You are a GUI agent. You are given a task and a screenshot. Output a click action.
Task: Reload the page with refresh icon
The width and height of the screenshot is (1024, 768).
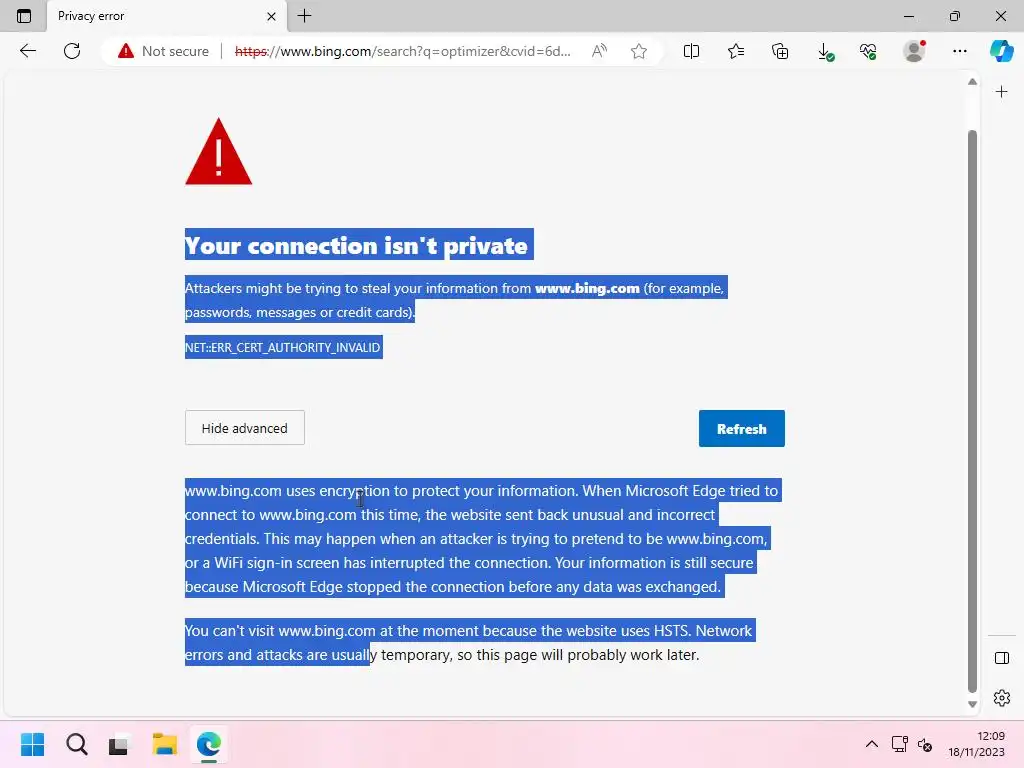[x=72, y=51]
